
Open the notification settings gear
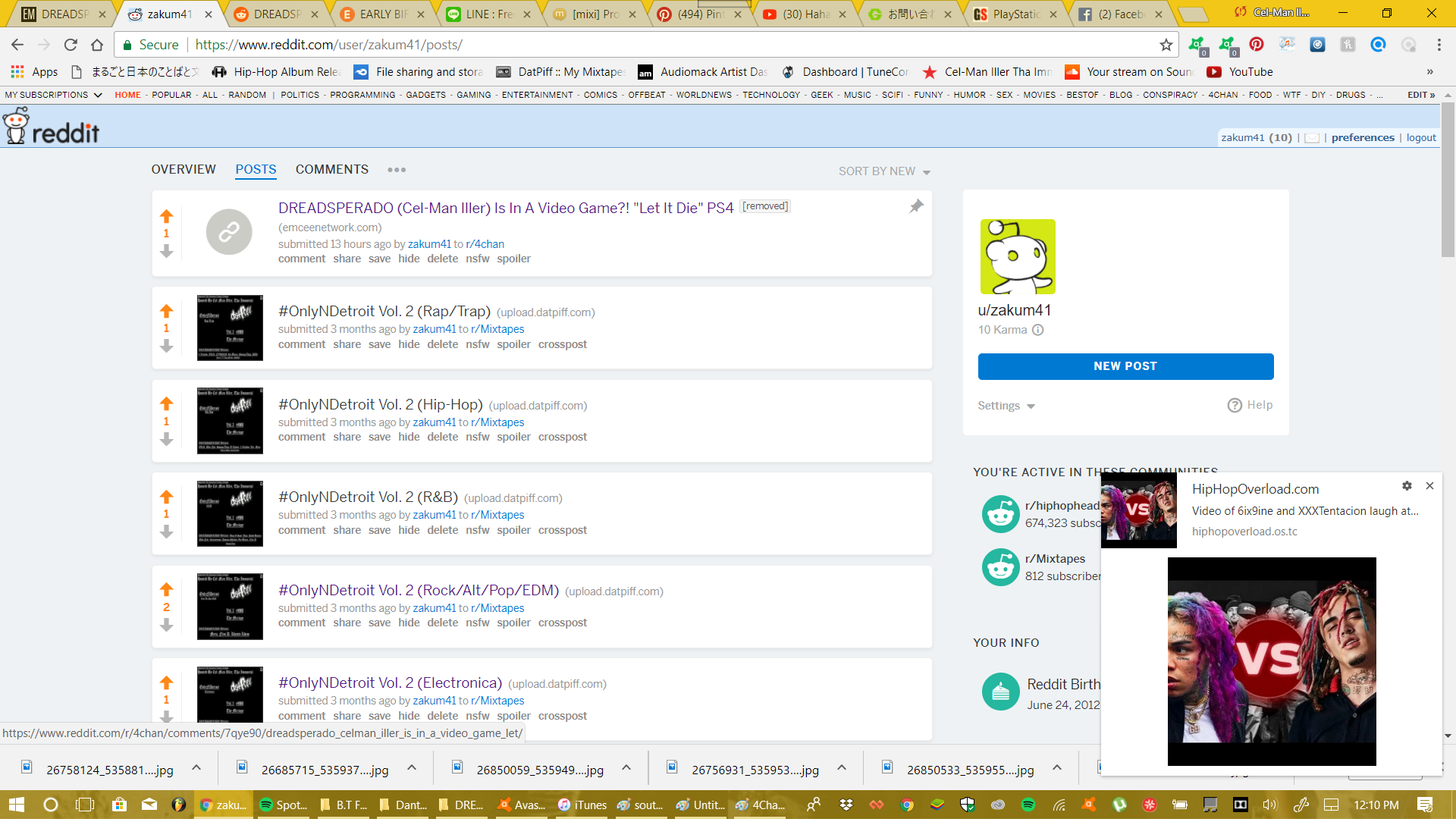click(1407, 485)
